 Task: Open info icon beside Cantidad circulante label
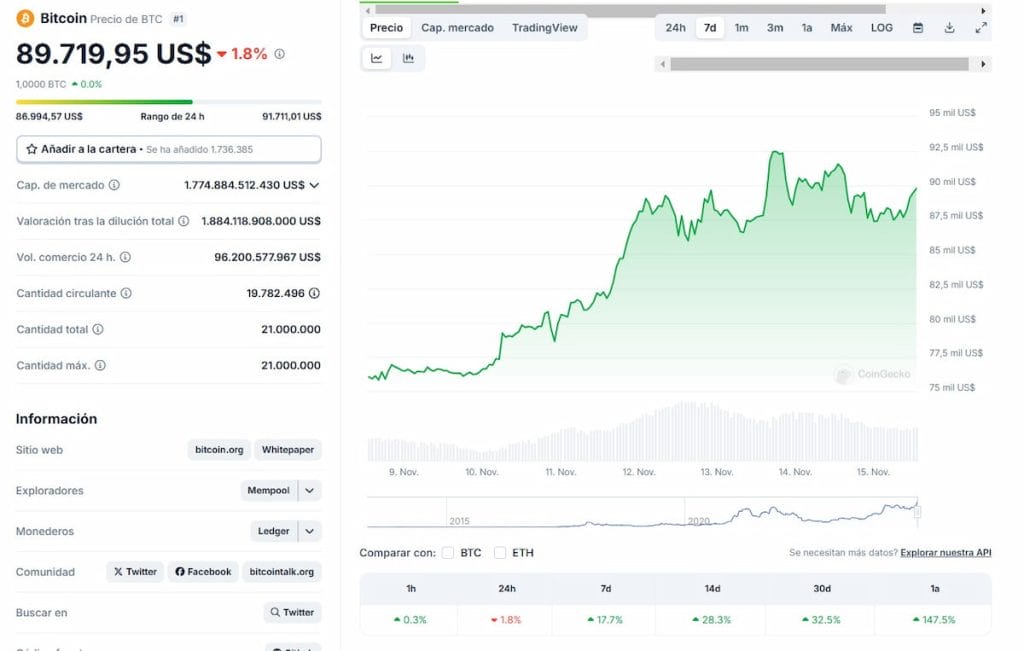[x=126, y=293]
